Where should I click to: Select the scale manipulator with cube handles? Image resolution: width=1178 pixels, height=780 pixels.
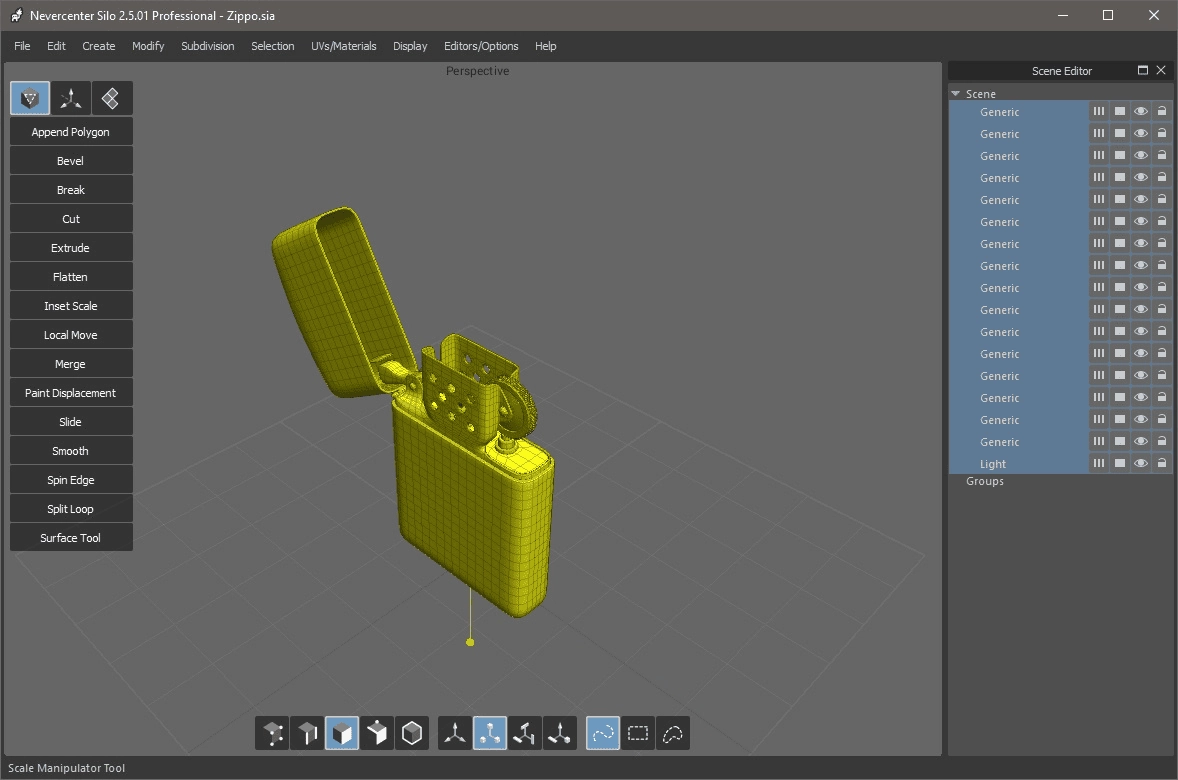(x=490, y=733)
